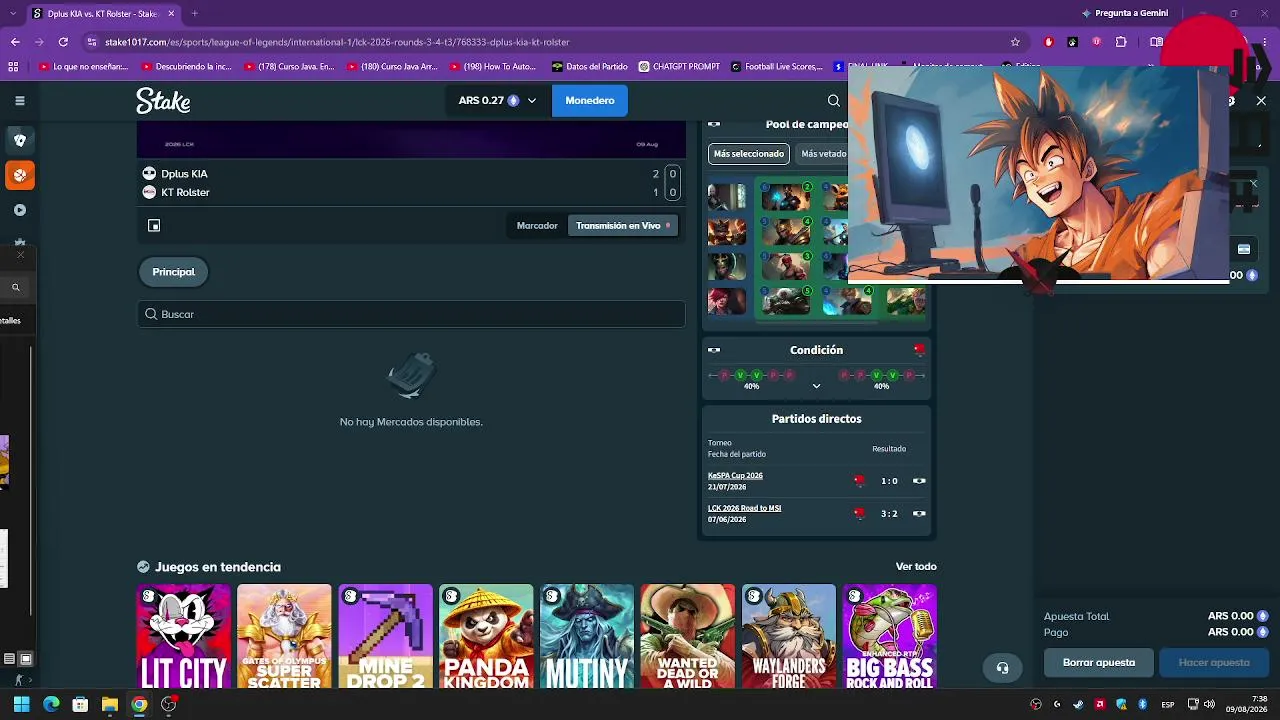Image resolution: width=1280 pixels, height=720 pixels.
Task: Open the Mutiny game thumbnail
Action: click(587, 637)
